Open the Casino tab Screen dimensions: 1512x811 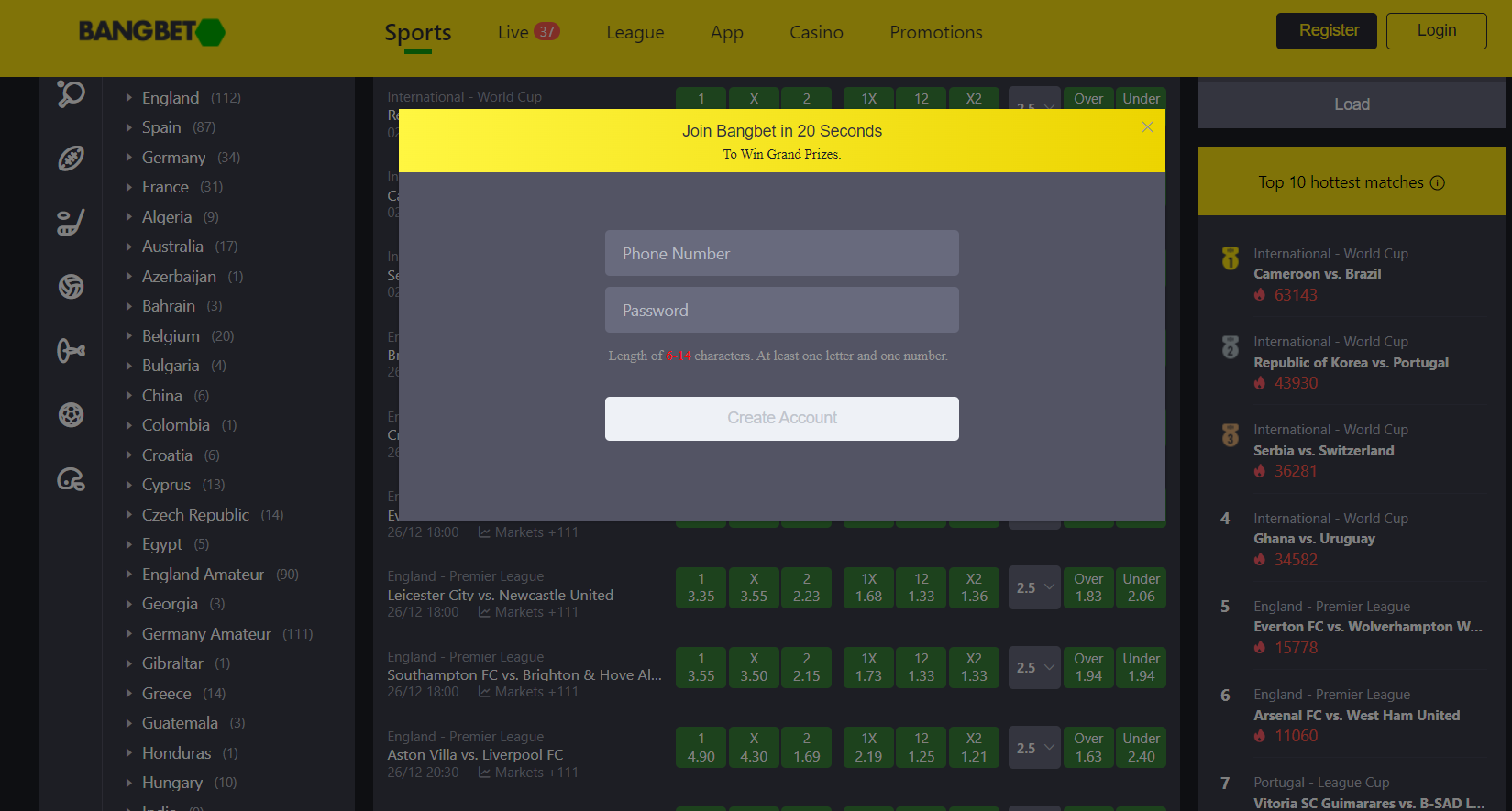tap(816, 32)
